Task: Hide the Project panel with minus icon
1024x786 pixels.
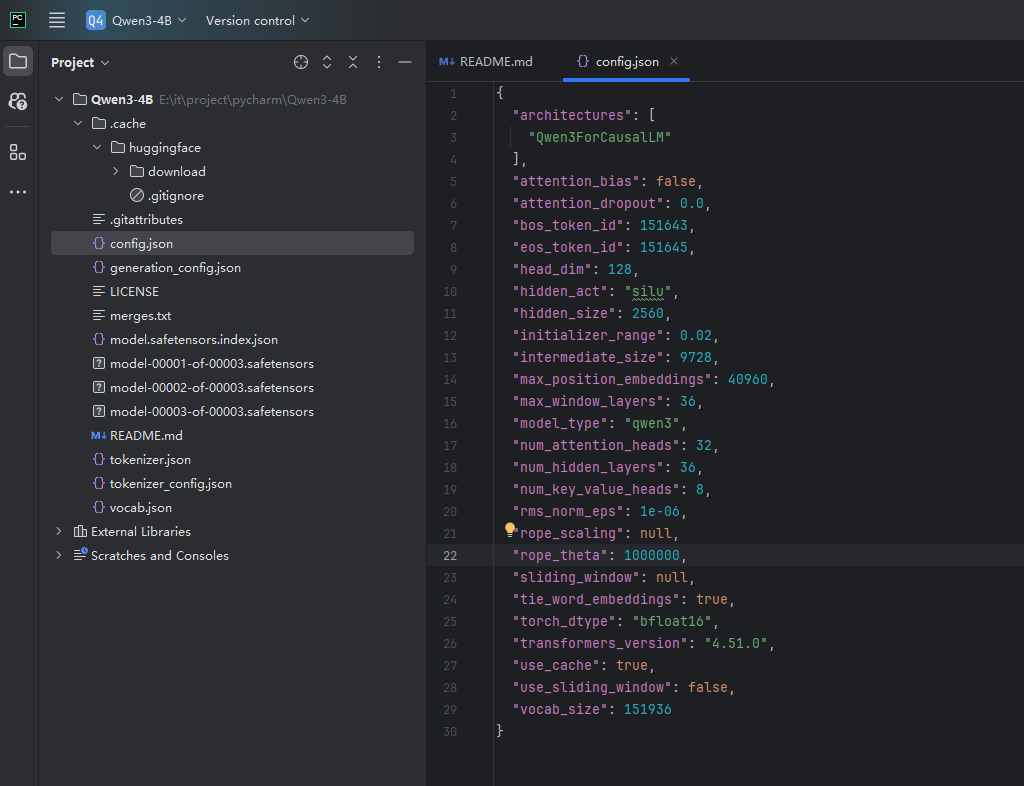Action: 405,62
